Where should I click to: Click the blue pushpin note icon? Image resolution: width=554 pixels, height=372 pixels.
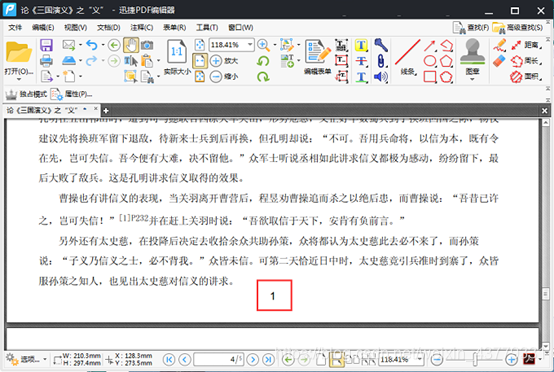click(381, 45)
